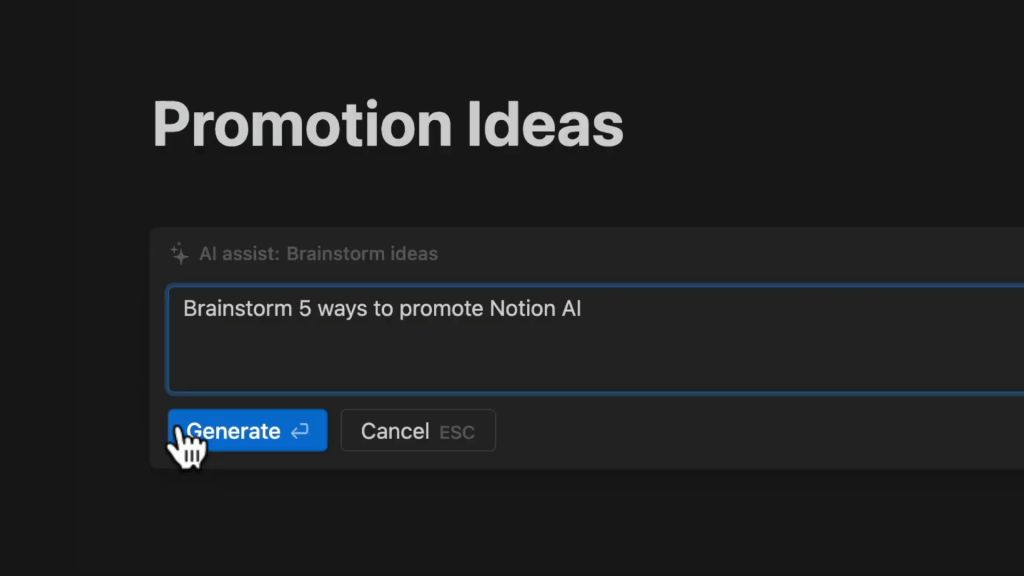The width and height of the screenshot is (1024, 576).
Task: Click the ESC shortcut hint beside Cancel
Action: click(x=457, y=432)
